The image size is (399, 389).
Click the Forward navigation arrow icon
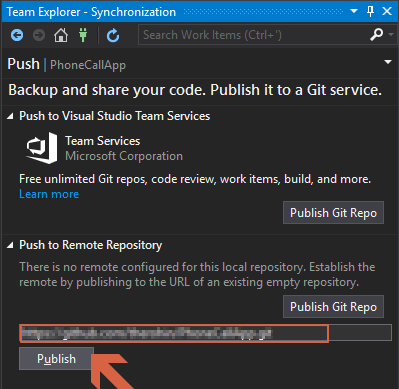39,35
